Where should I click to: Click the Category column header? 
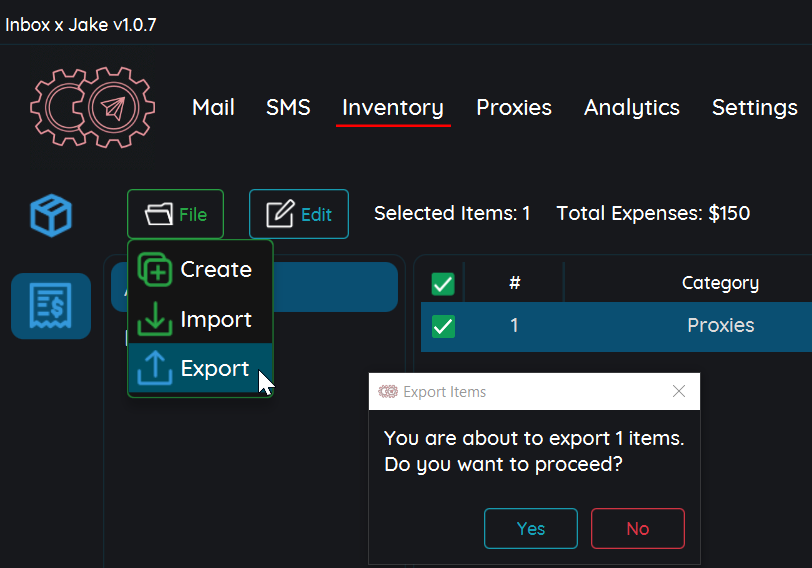point(720,283)
